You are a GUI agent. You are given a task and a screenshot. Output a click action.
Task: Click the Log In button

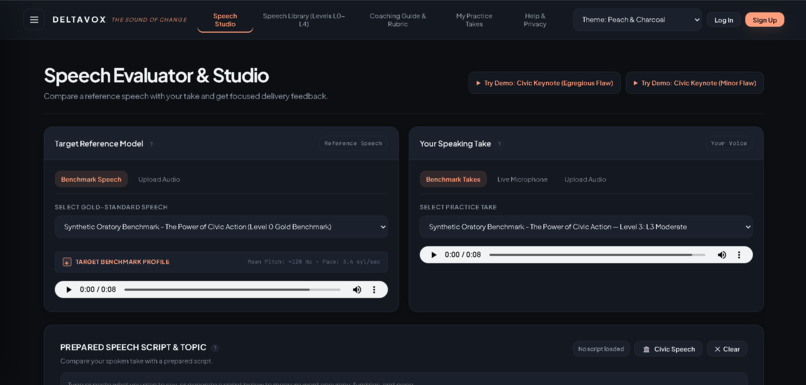[x=723, y=20]
